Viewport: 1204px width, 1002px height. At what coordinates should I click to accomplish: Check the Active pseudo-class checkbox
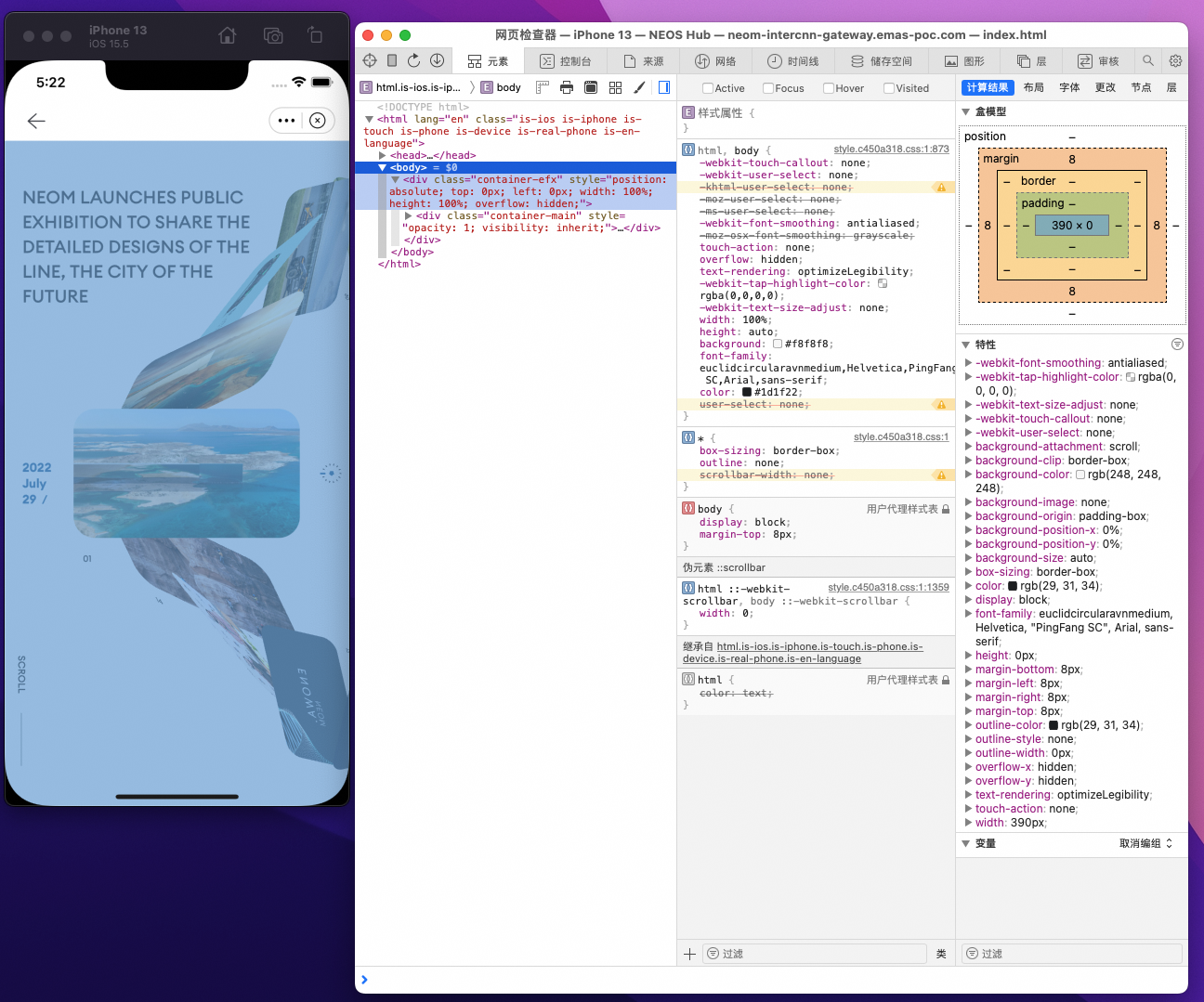click(708, 88)
